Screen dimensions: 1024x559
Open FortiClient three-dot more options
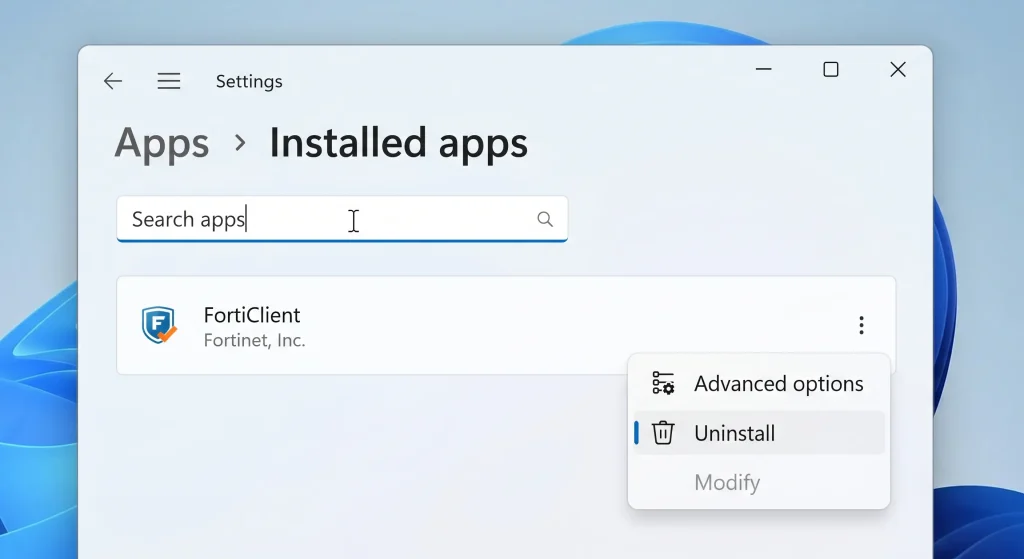[861, 325]
